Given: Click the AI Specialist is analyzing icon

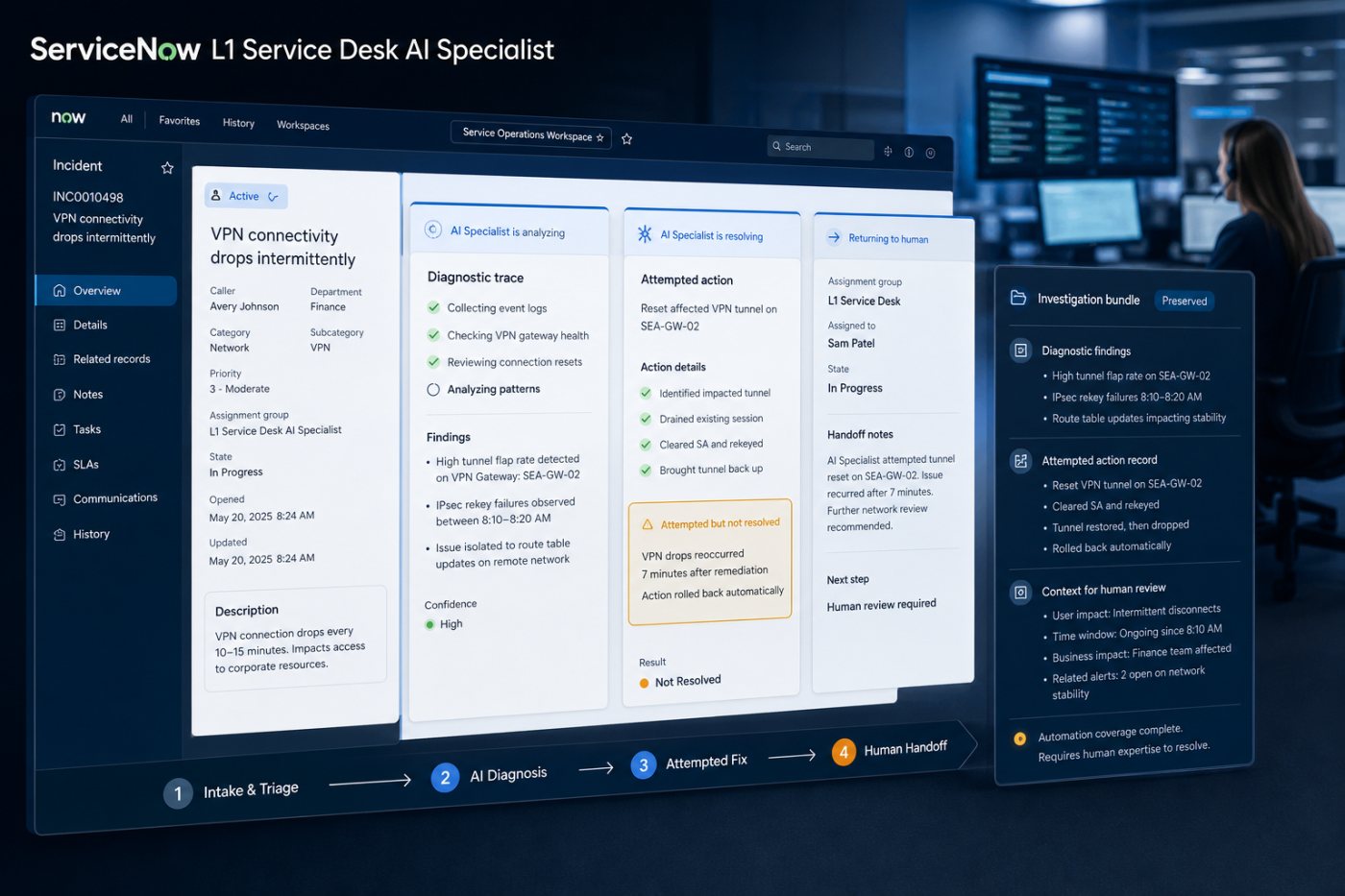Looking at the screenshot, I should [433, 230].
